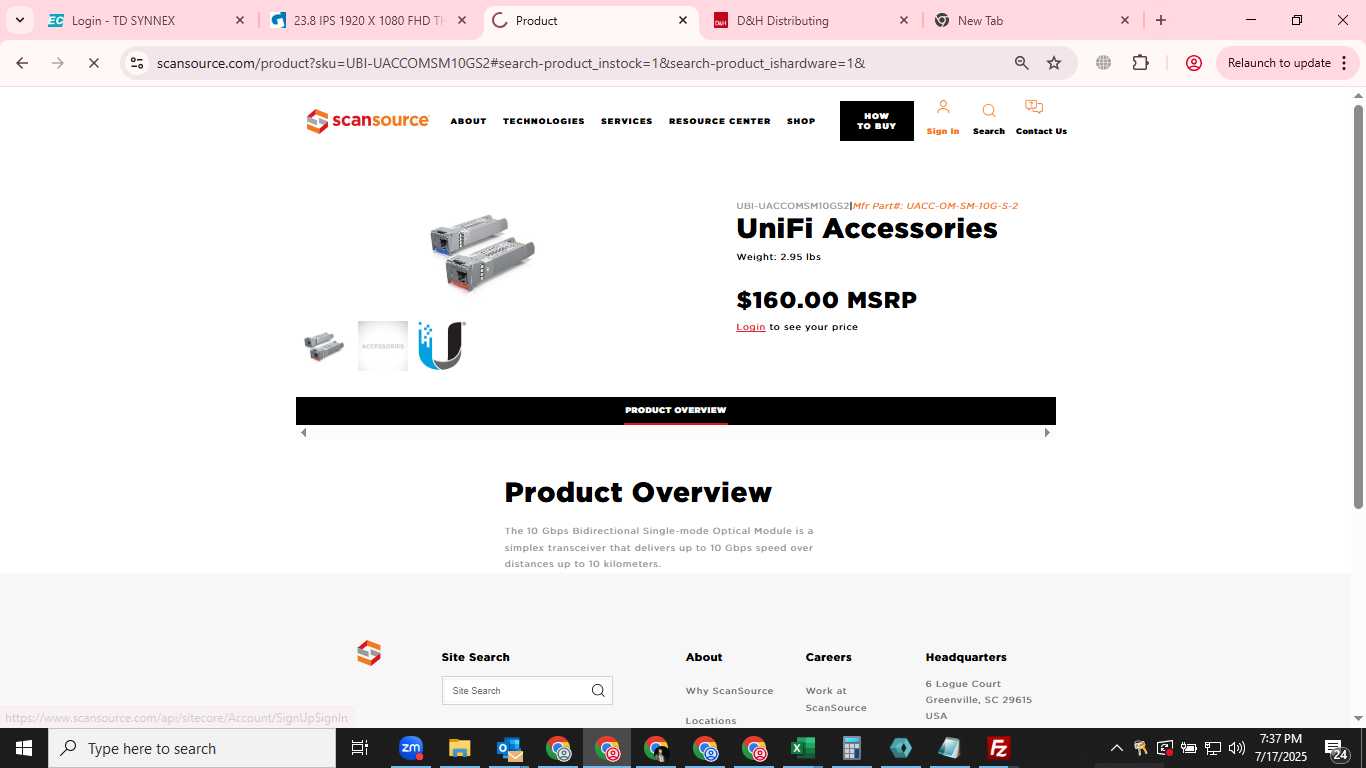Image resolution: width=1366 pixels, height=768 pixels.
Task: Launch FileZilla from the taskbar
Action: coord(998,748)
